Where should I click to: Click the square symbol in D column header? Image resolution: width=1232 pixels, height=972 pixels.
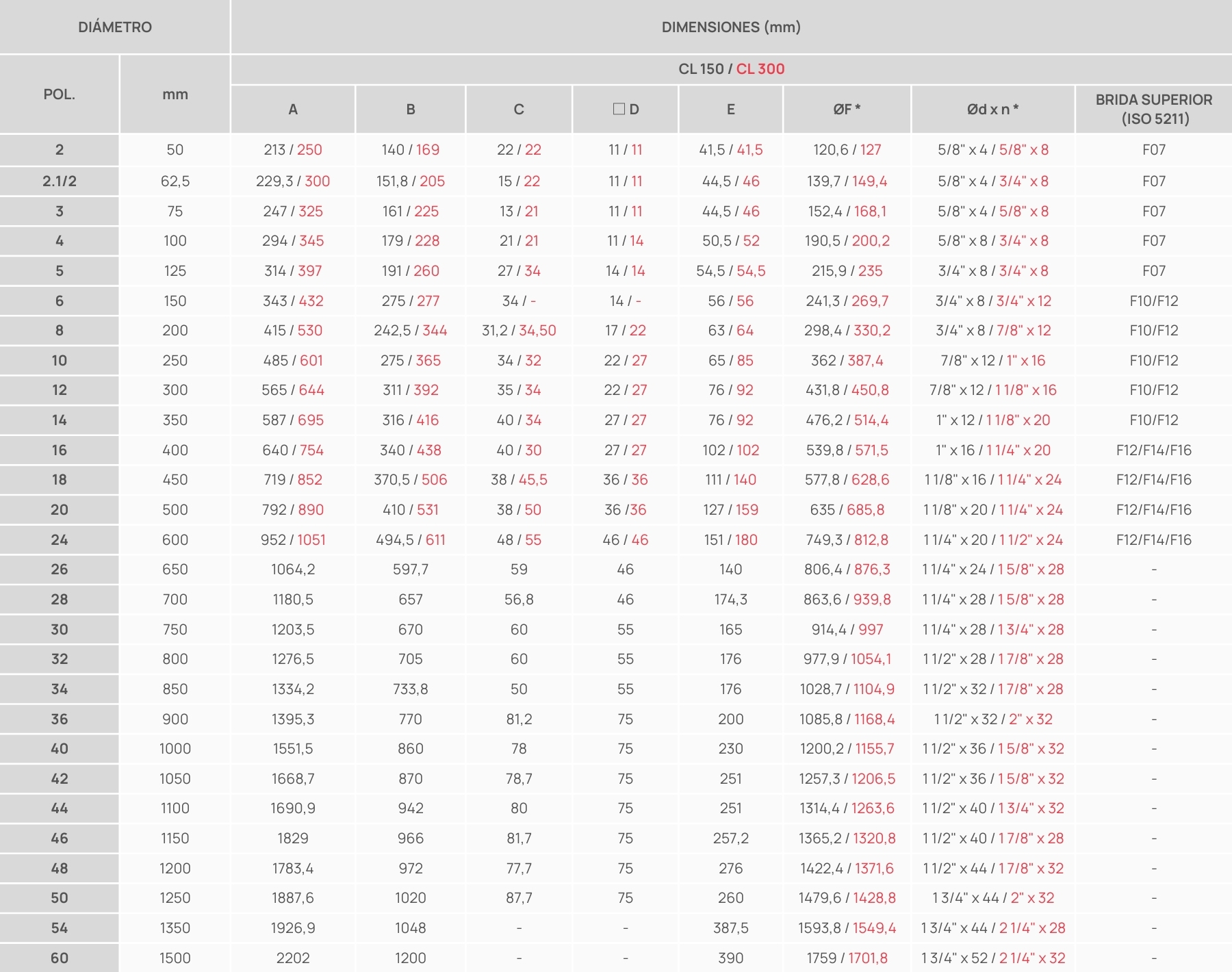[x=619, y=109]
